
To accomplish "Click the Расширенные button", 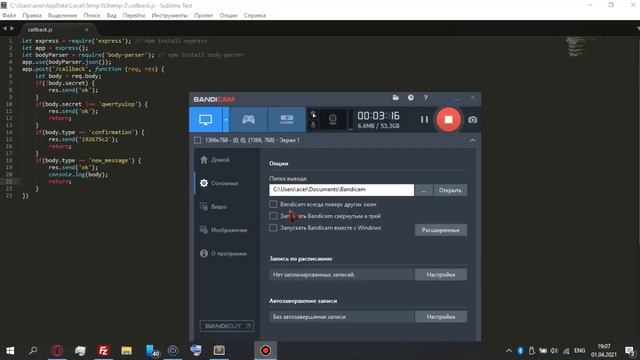I will click(441, 230).
